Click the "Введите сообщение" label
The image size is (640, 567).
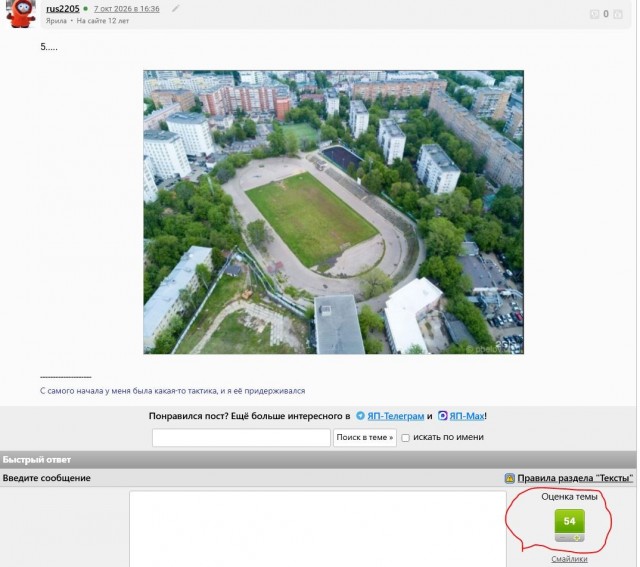pyautogui.click(x=47, y=478)
